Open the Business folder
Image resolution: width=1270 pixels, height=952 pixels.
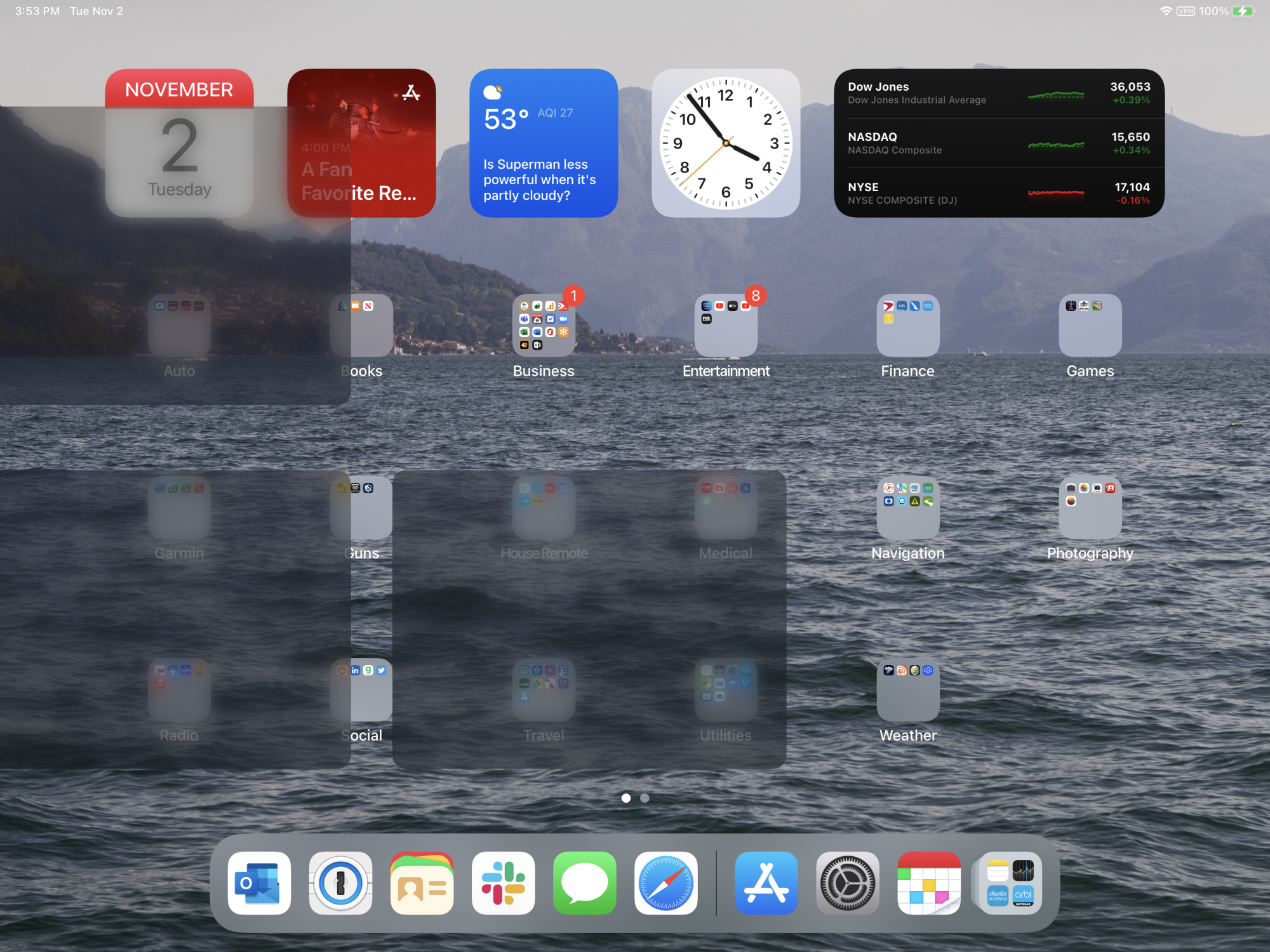point(544,325)
